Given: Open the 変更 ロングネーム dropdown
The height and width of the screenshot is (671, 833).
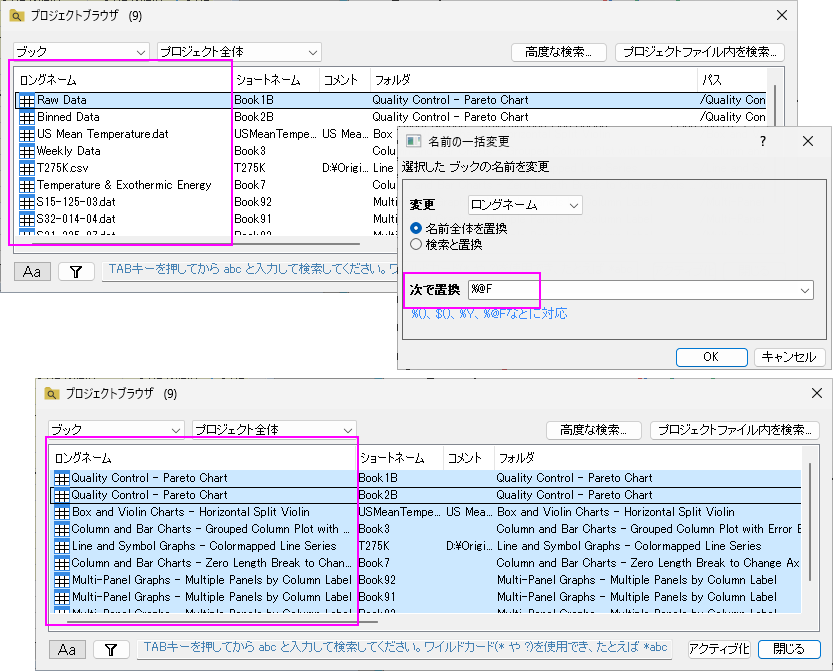Looking at the screenshot, I should tap(525, 205).
